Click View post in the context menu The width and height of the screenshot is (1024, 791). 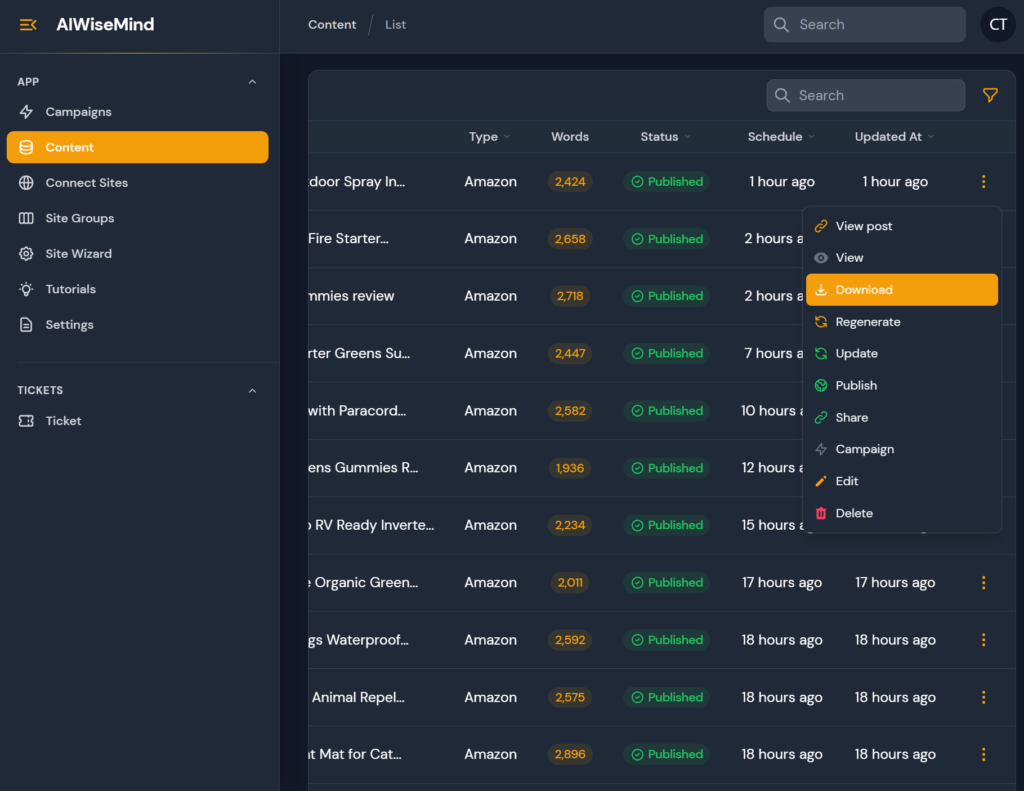tap(863, 226)
